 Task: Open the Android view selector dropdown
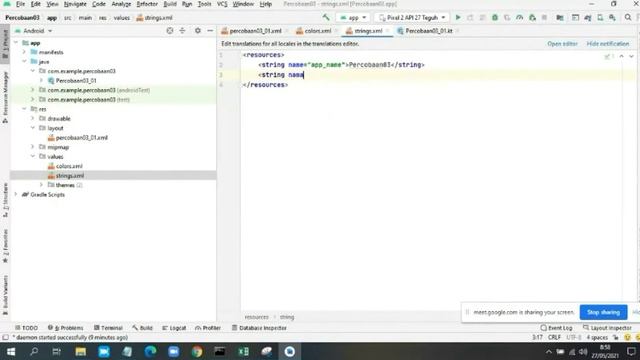pyautogui.click(x=33, y=31)
